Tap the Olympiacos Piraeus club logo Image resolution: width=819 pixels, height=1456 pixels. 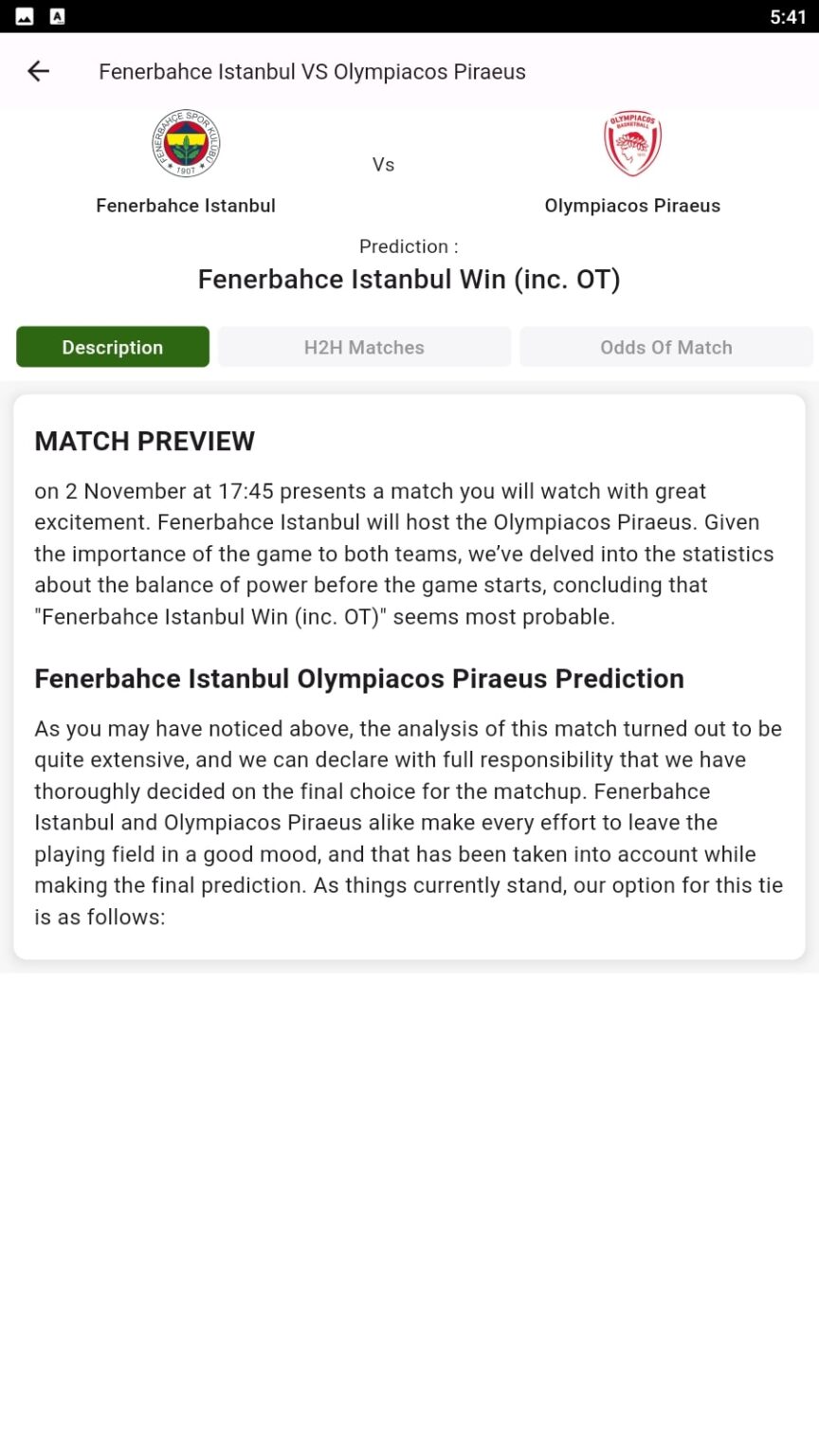click(x=632, y=141)
